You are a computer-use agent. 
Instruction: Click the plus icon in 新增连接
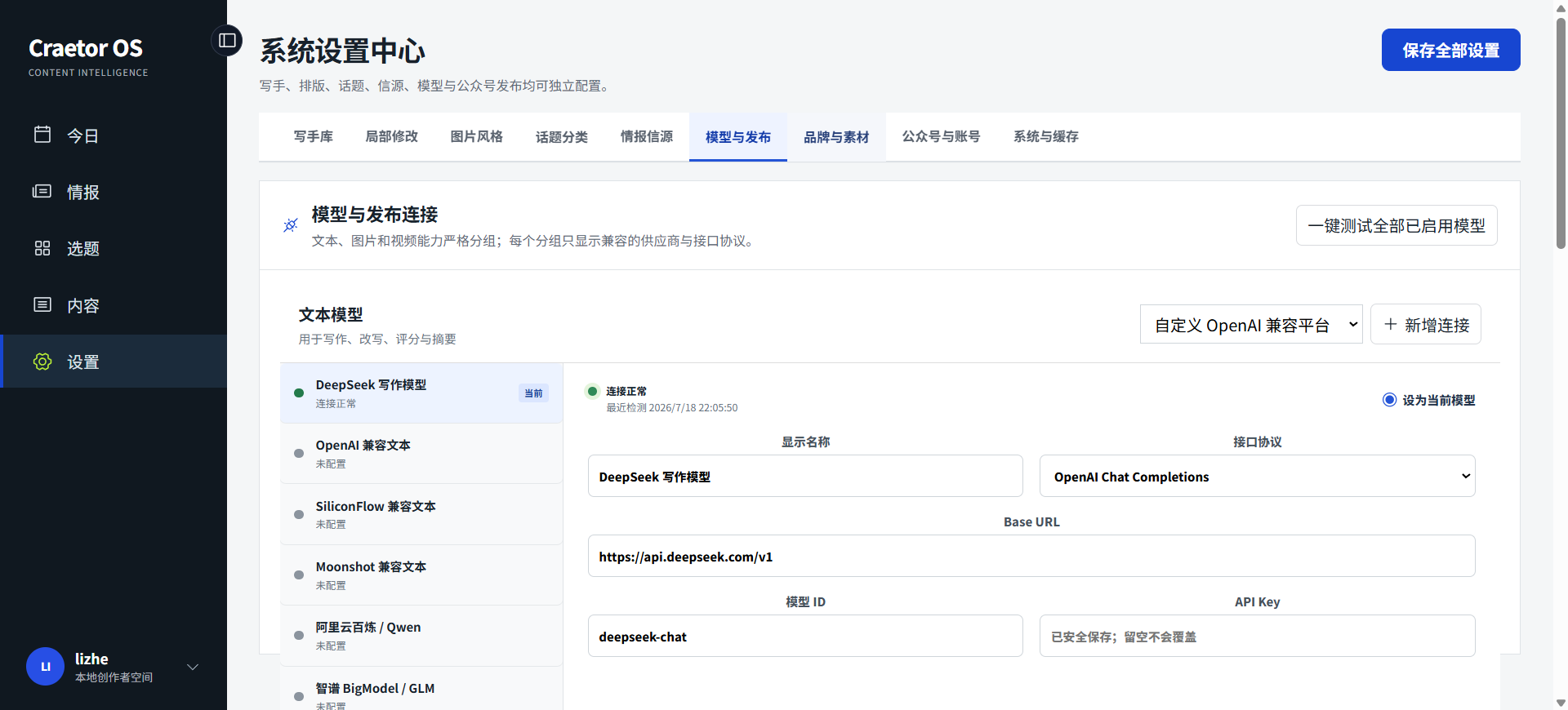coord(1391,325)
